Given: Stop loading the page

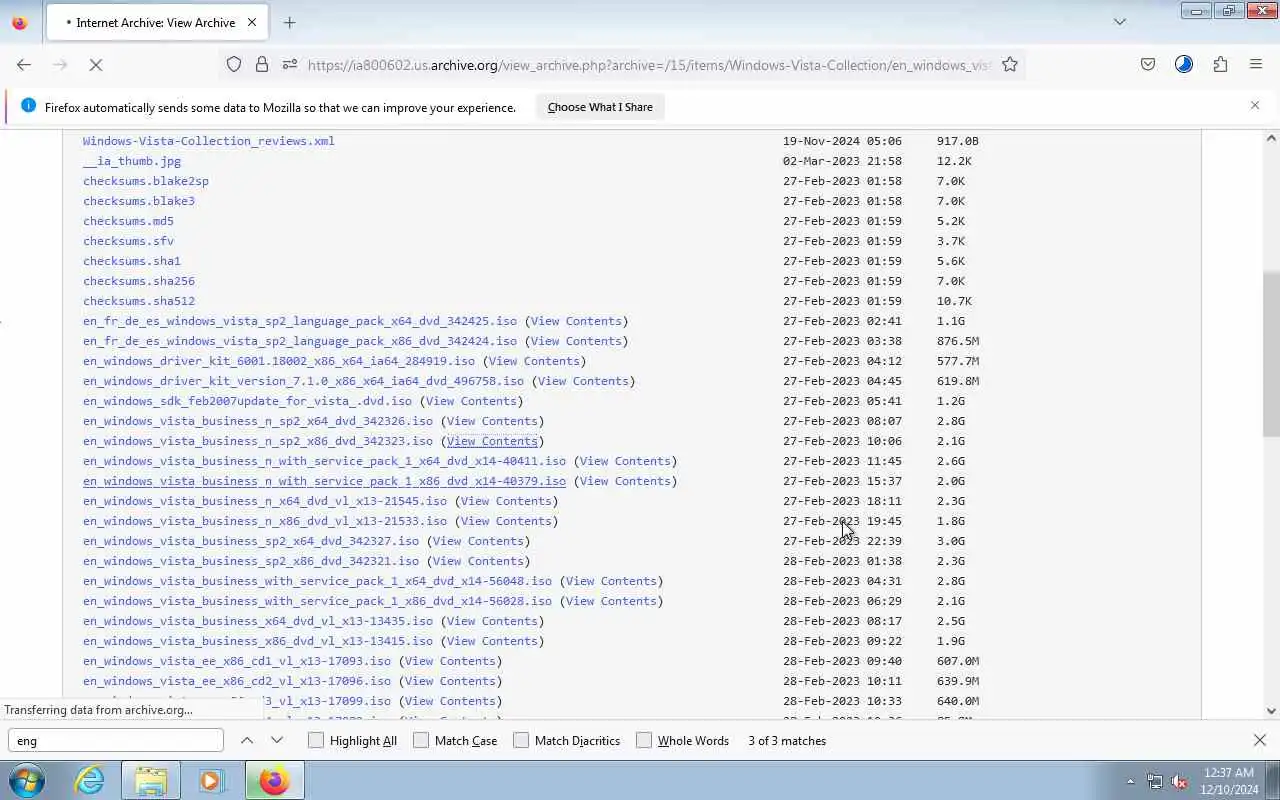Looking at the screenshot, I should pos(96,65).
